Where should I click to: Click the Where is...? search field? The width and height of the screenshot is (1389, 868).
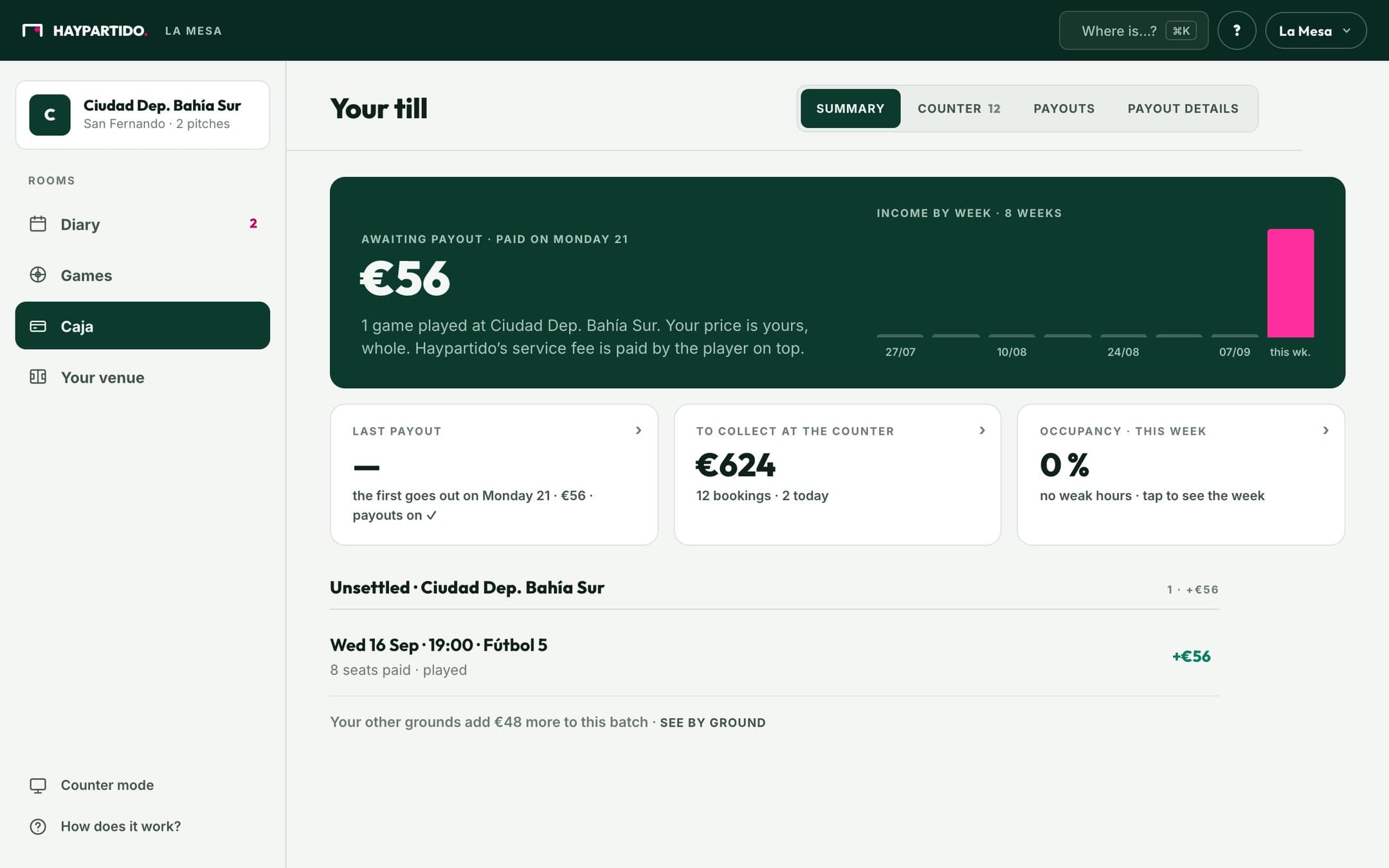1133,30
